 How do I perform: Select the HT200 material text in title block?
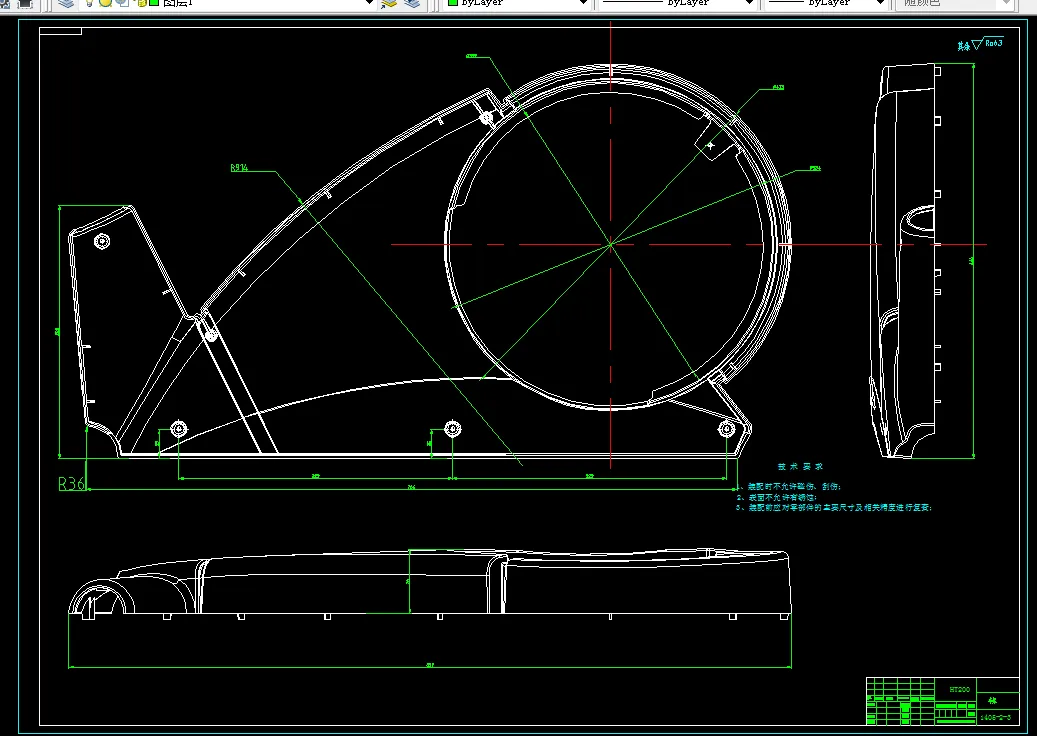click(960, 689)
